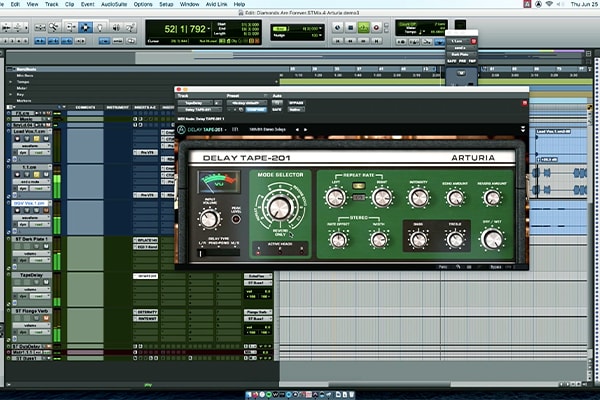Screen dimensions: 600x400
Task: Click the plugin SAFE button
Action: [277, 109]
